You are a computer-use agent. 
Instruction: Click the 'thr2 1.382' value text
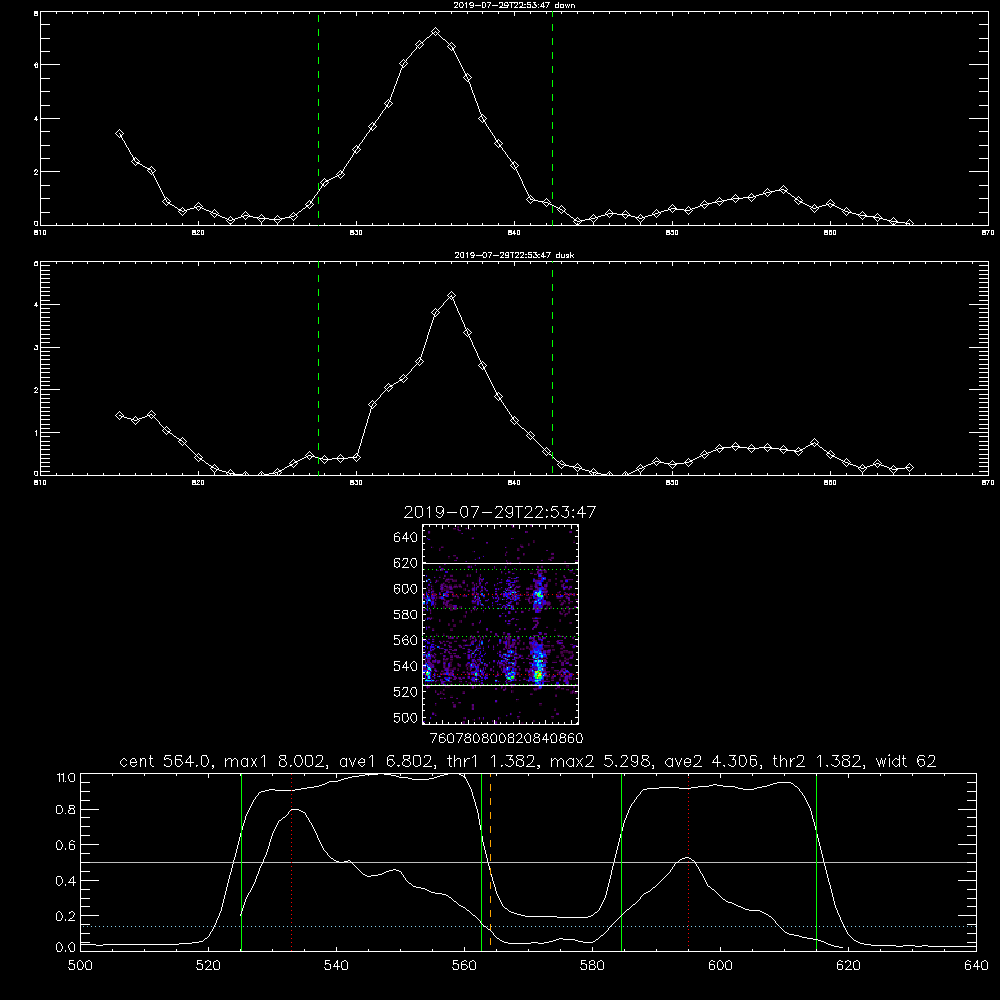coord(818,761)
